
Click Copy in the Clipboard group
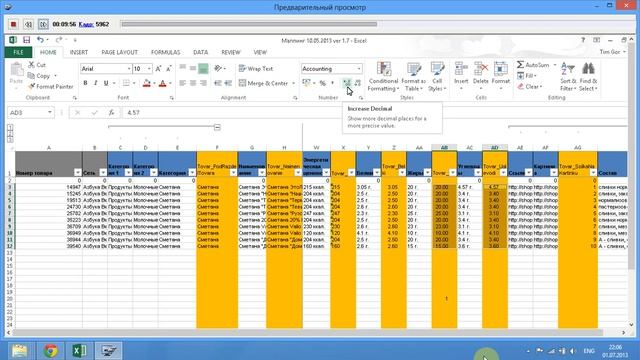40,76
